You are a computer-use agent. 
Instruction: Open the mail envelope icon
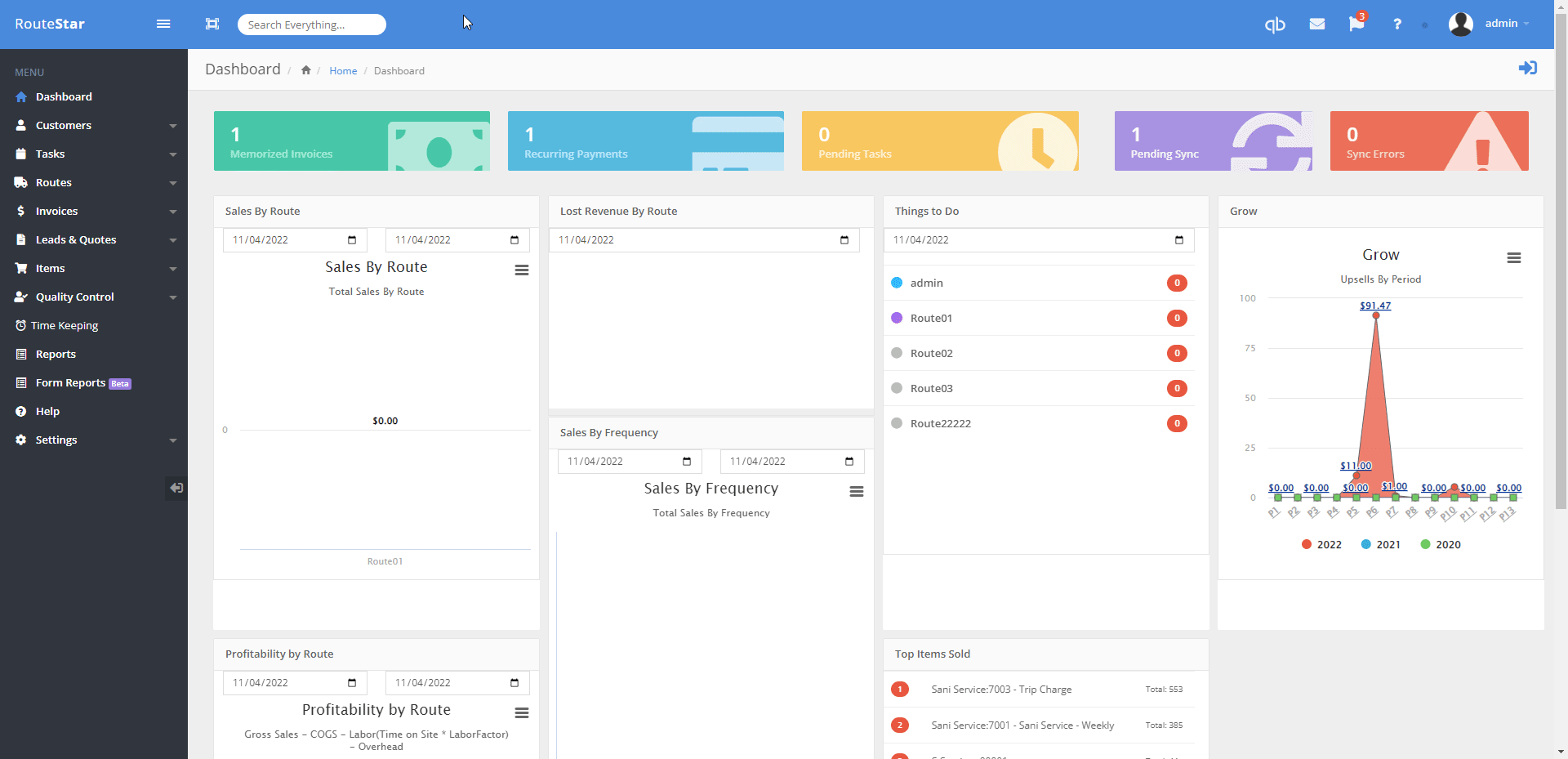pos(1316,25)
